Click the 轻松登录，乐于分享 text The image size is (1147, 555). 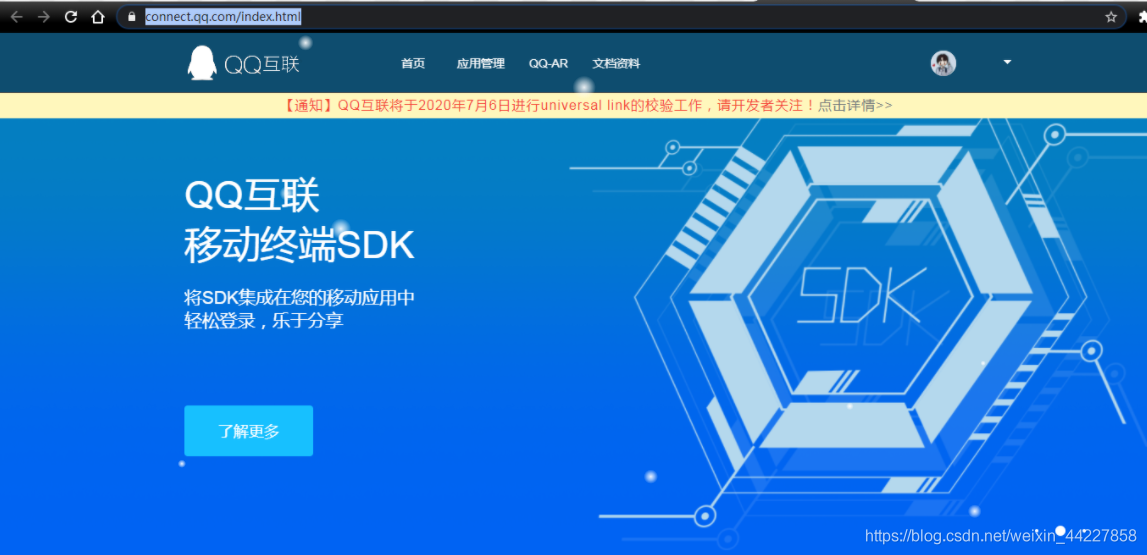(264, 320)
